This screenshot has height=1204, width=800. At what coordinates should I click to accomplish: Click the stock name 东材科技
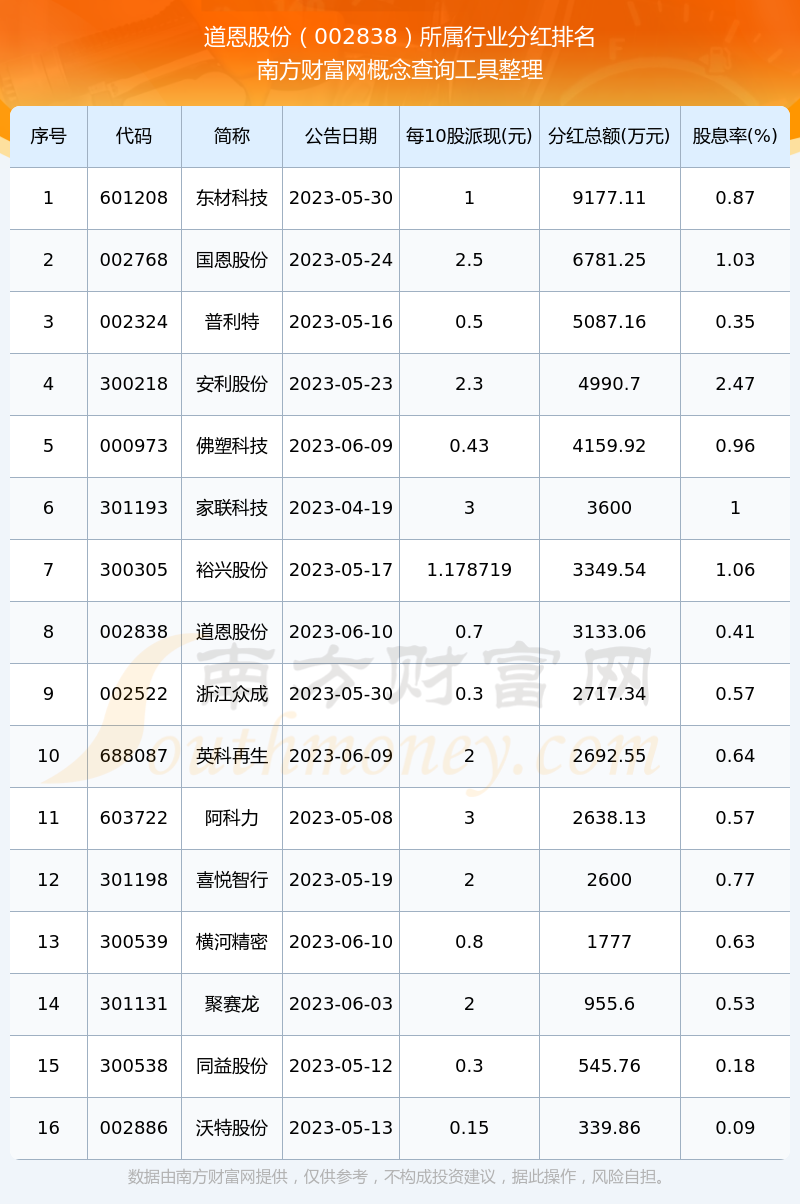pos(232,198)
